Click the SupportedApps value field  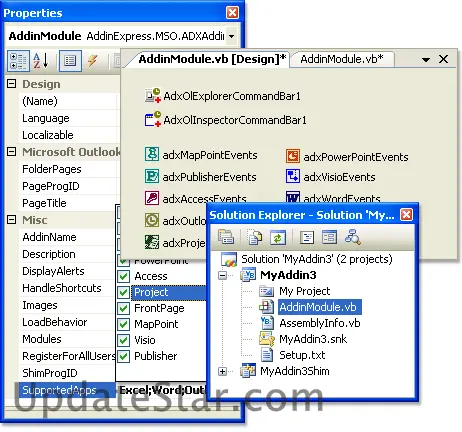162,390
